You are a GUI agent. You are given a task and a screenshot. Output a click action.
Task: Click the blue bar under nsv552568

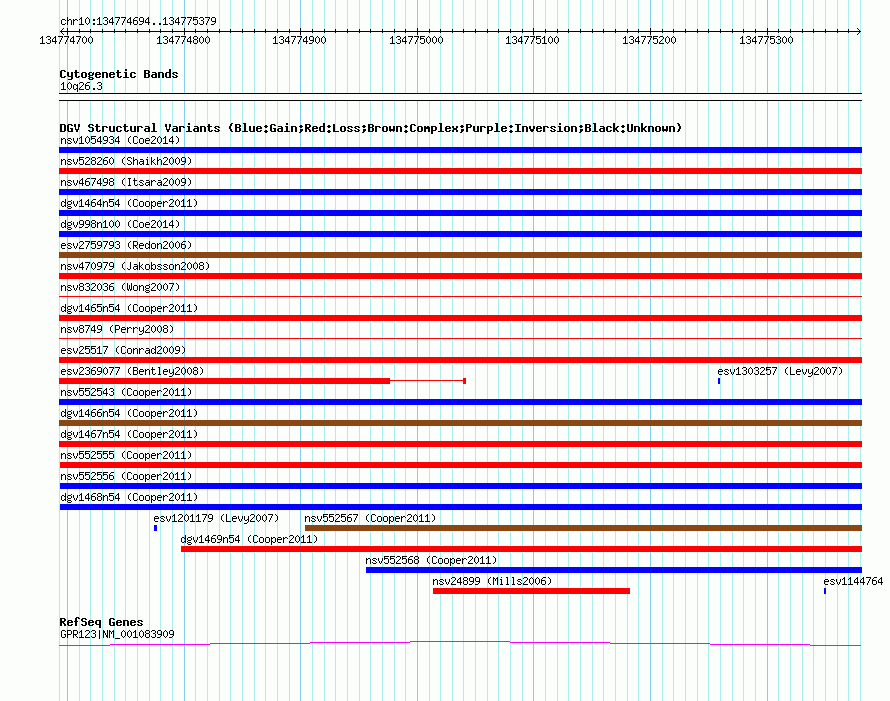614,570
